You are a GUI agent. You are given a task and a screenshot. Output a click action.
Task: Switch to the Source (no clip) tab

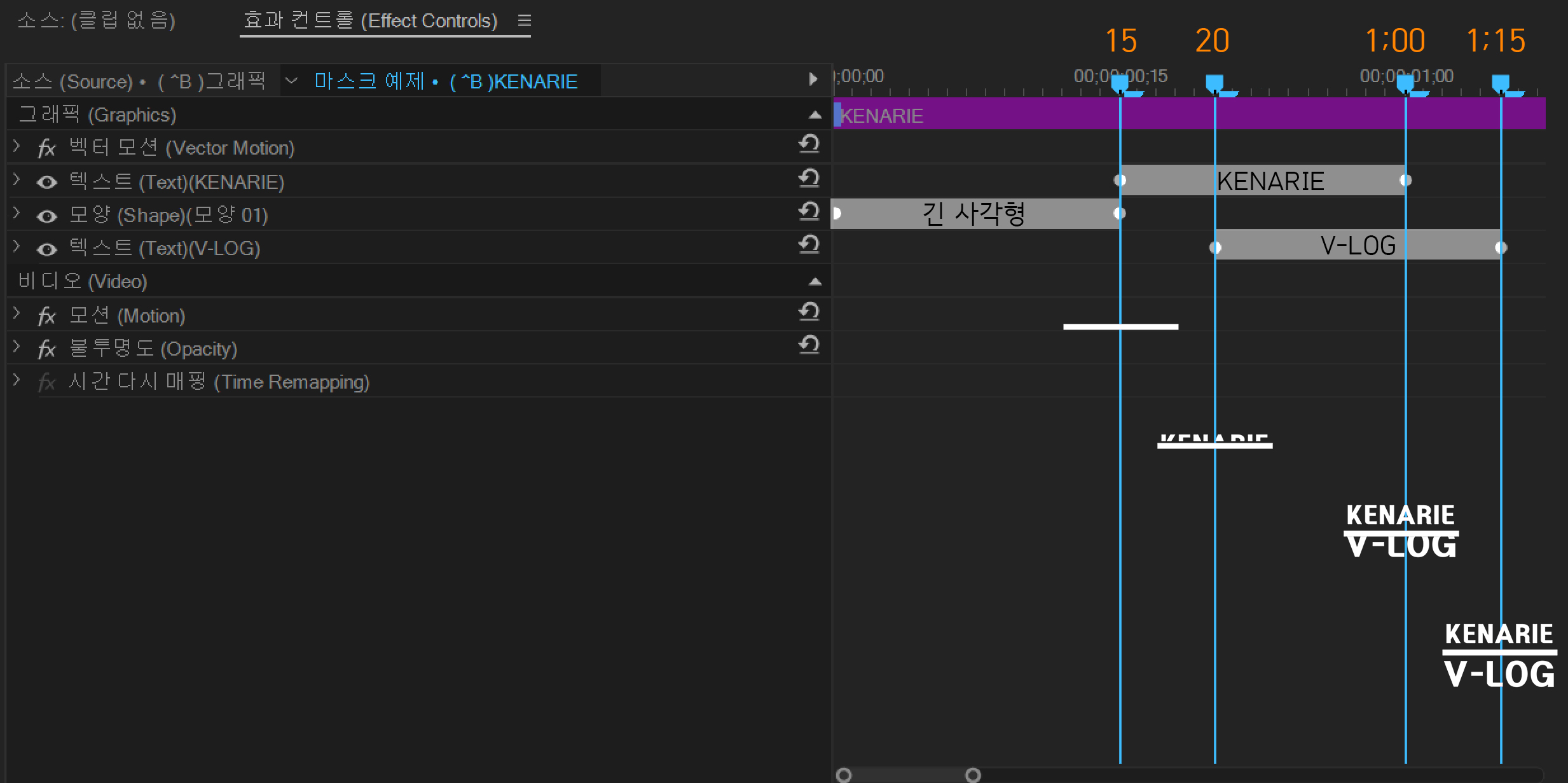point(97,20)
